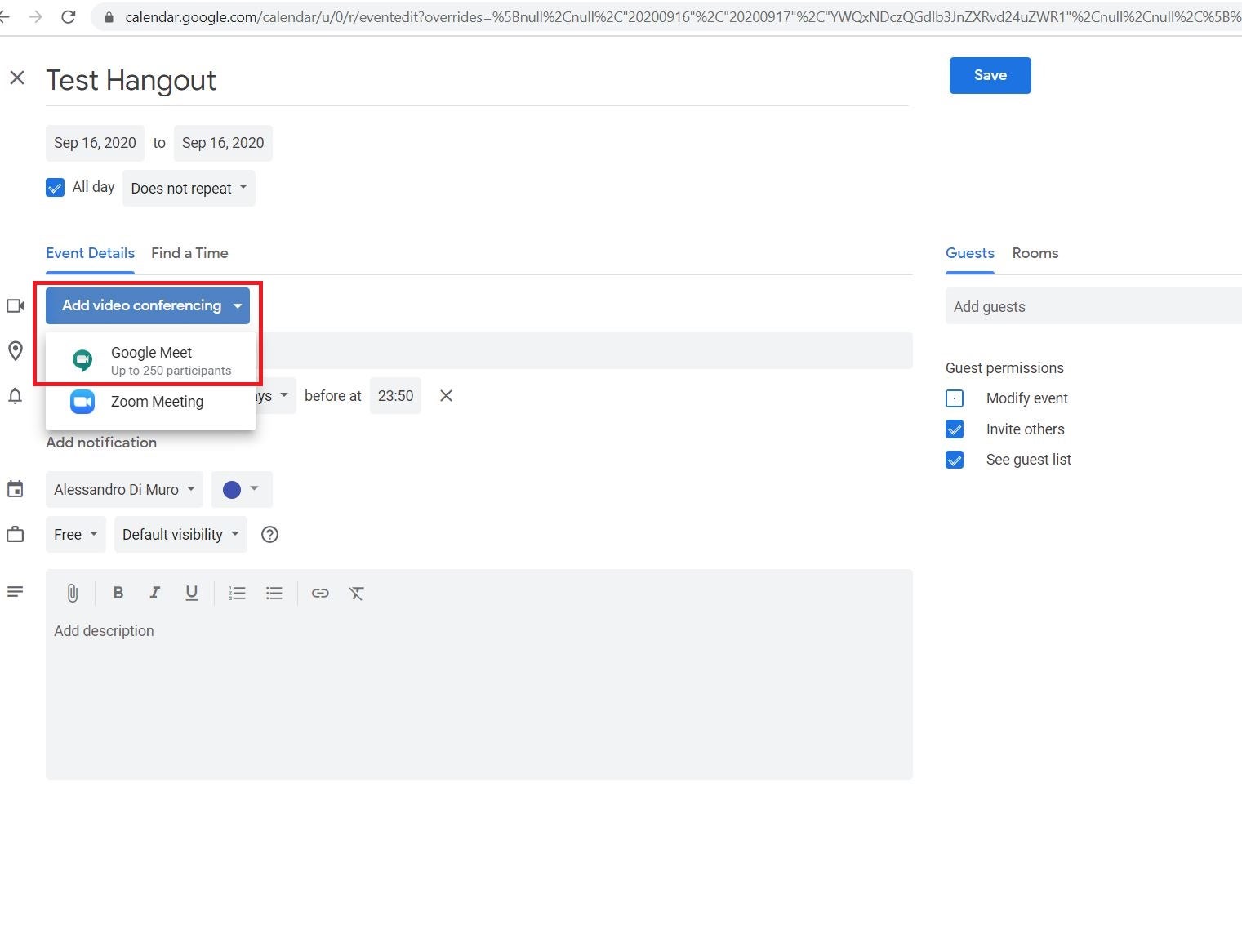The height and width of the screenshot is (952, 1242).
Task: Open the visibility help question mark
Action: coord(269,535)
